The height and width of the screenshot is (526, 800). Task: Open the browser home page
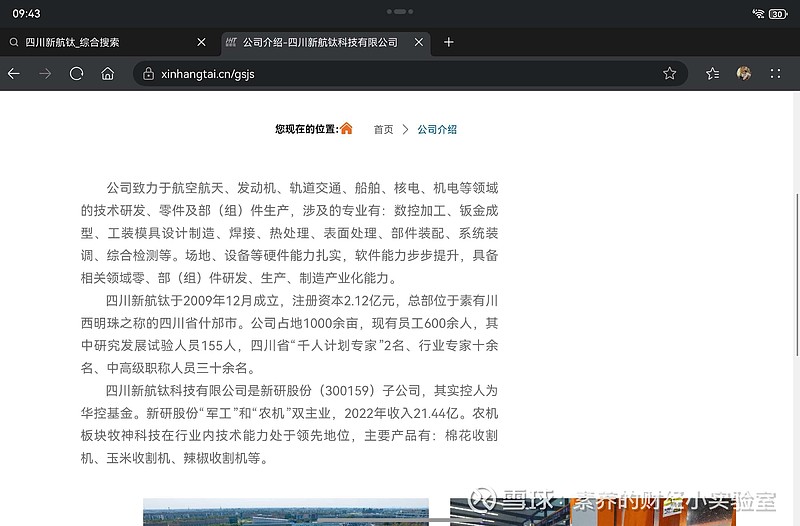click(108, 74)
